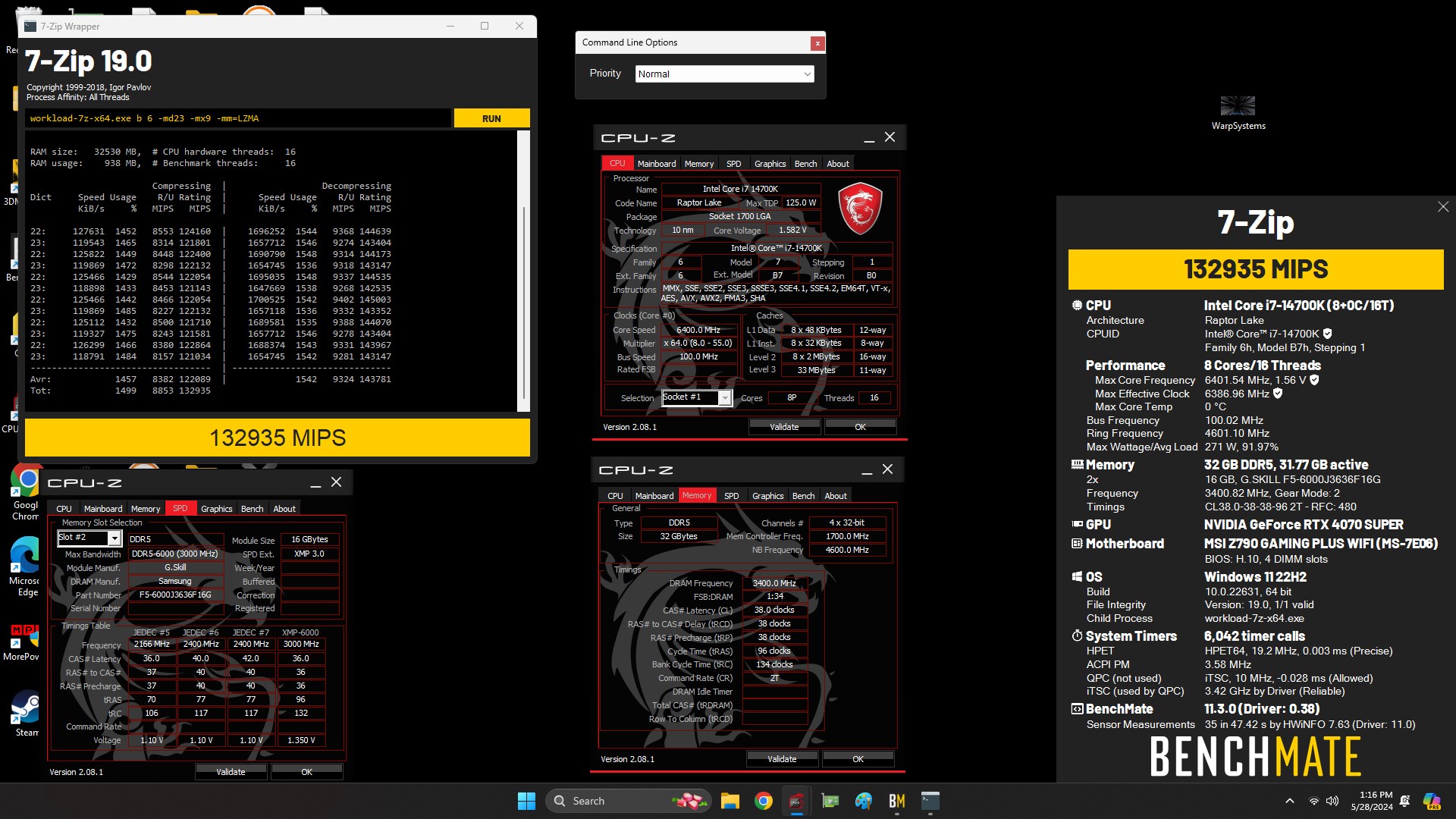The height and width of the screenshot is (819, 1456).
Task: Click the RUN button in 7-Zip Wrapper
Action: pyautogui.click(x=491, y=118)
